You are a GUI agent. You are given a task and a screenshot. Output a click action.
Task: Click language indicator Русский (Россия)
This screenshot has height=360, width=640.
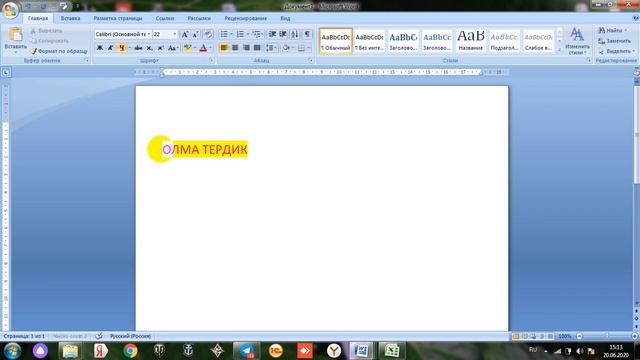(130, 336)
